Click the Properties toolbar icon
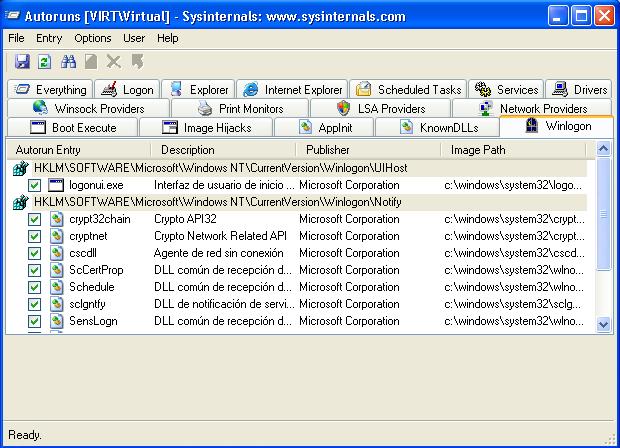The image size is (620, 448). click(x=91, y=62)
